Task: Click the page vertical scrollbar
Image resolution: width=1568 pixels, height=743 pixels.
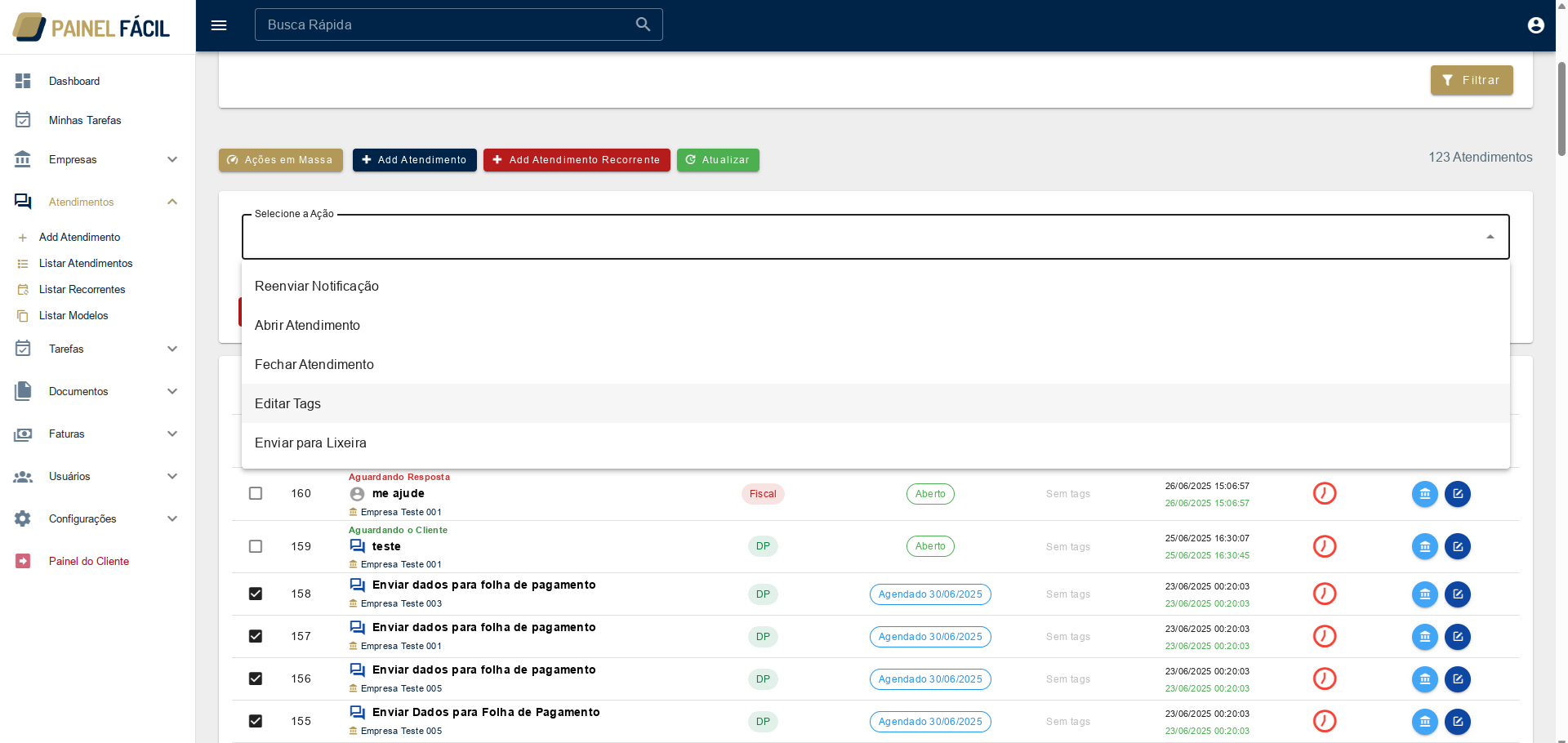Action: tap(1561, 108)
